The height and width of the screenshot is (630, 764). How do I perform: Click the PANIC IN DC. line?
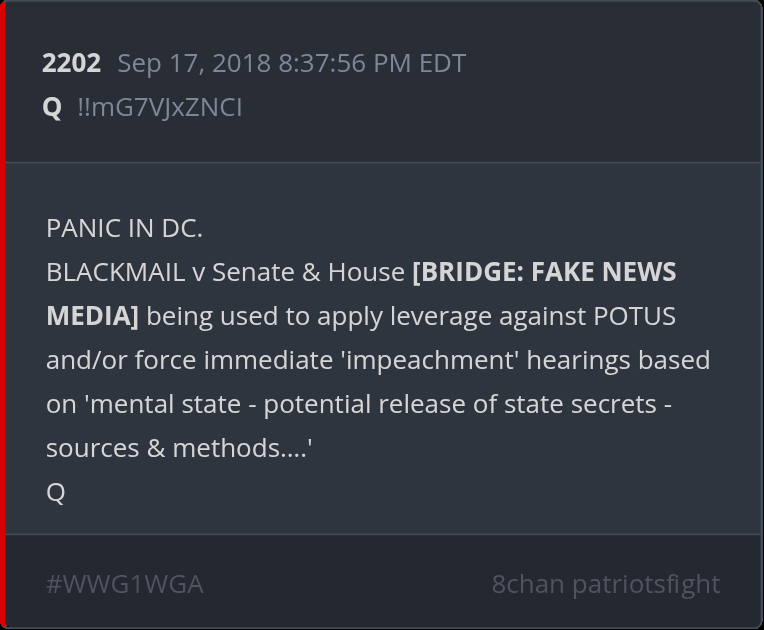124,228
